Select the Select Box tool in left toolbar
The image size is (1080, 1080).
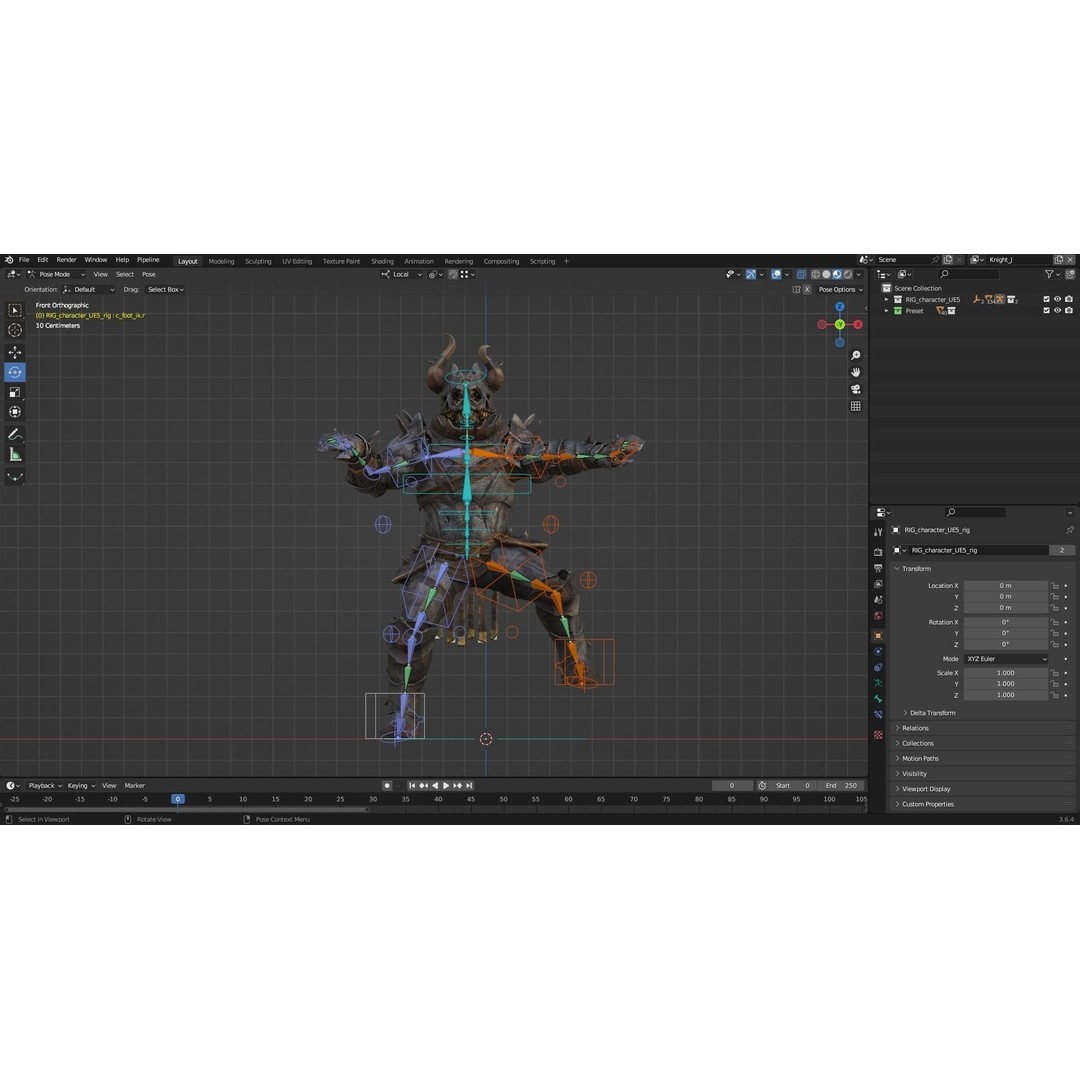[x=14, y=311]
